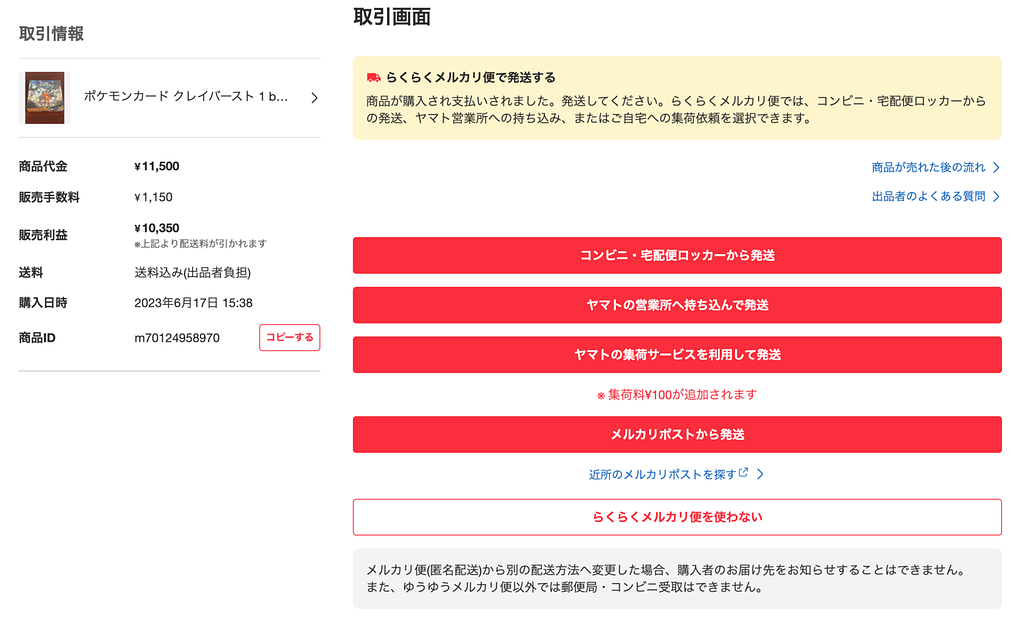Click the 取引情報 section heading
The height and width of the screenshot is (624, 1024).
pyautogui.click(x=48, y=33)
